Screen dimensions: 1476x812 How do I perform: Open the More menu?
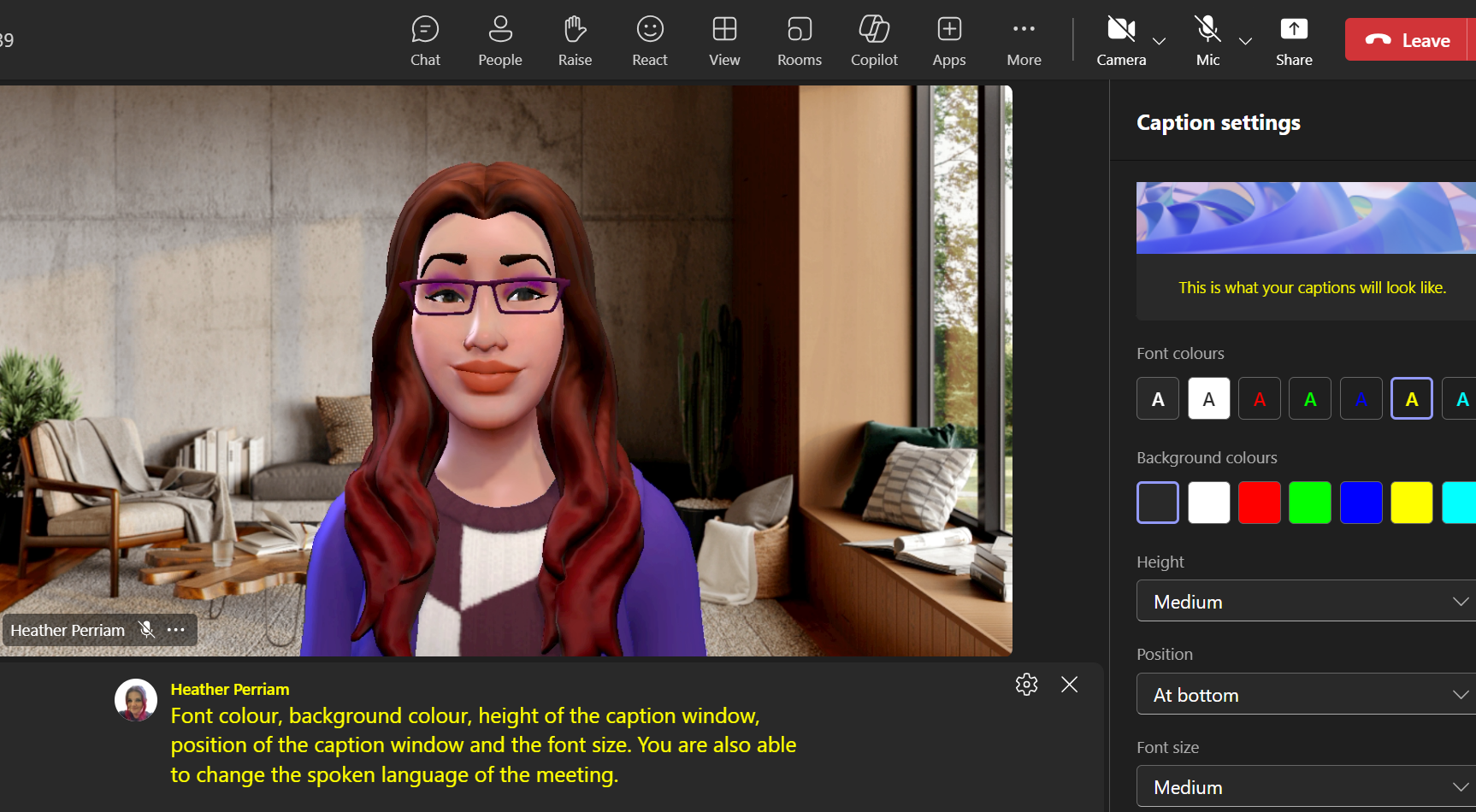click(1024, 39)
